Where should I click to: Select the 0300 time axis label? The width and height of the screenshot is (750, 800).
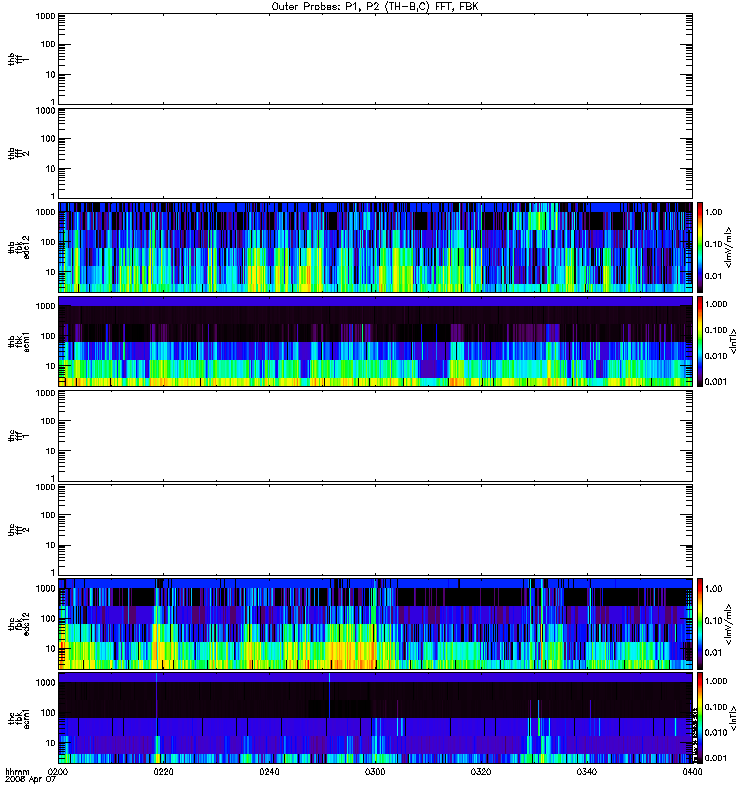tap(375, 771)
